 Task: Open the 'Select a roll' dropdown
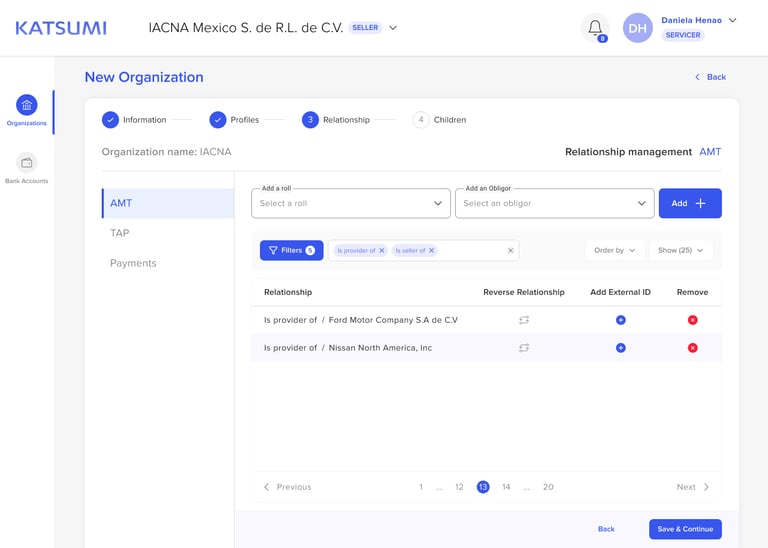click(351, 203)
